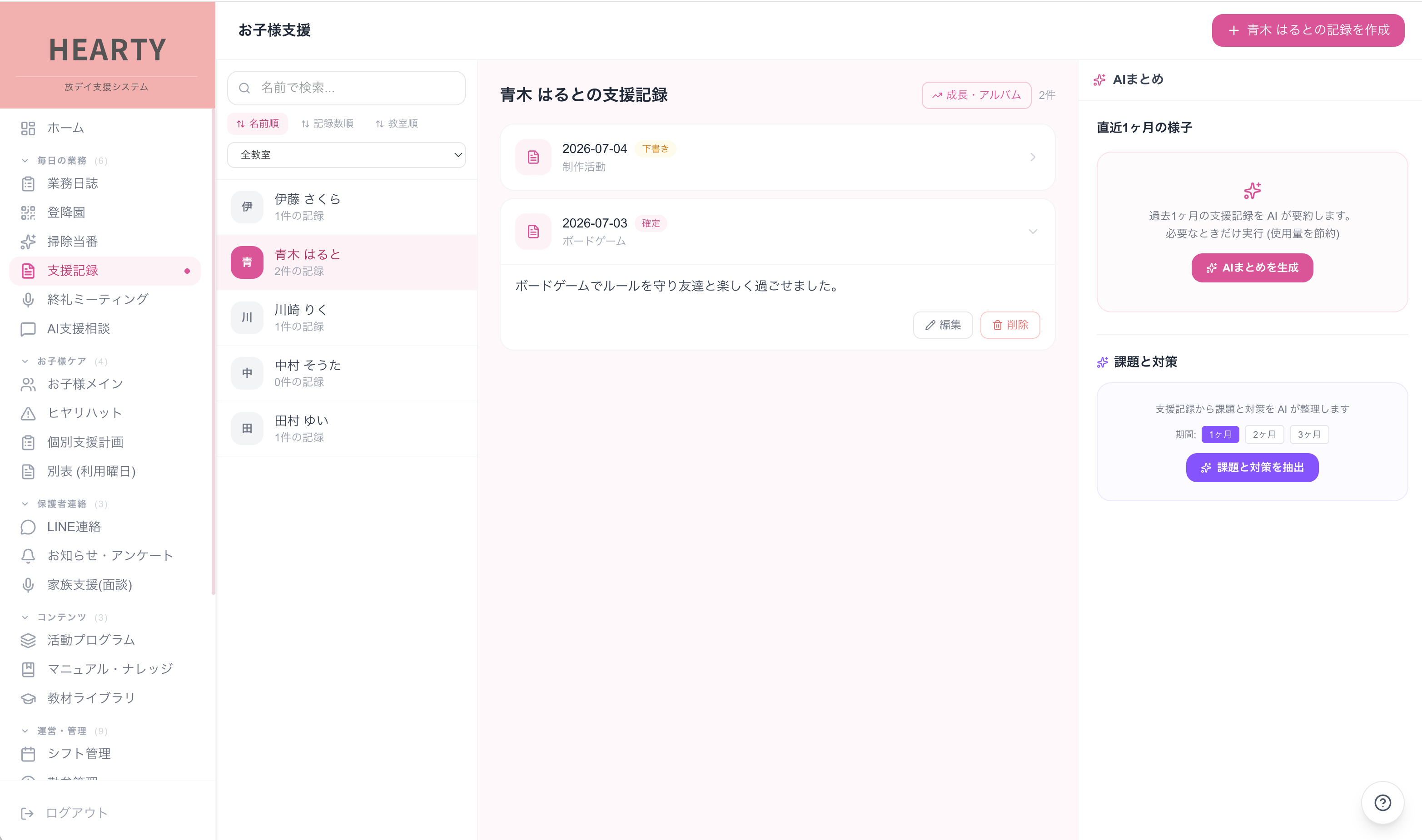This screenshot has height=840, width=1422.
Task: Open マニュアル・ナレッジ book icon item
Action: pos(105,669)
